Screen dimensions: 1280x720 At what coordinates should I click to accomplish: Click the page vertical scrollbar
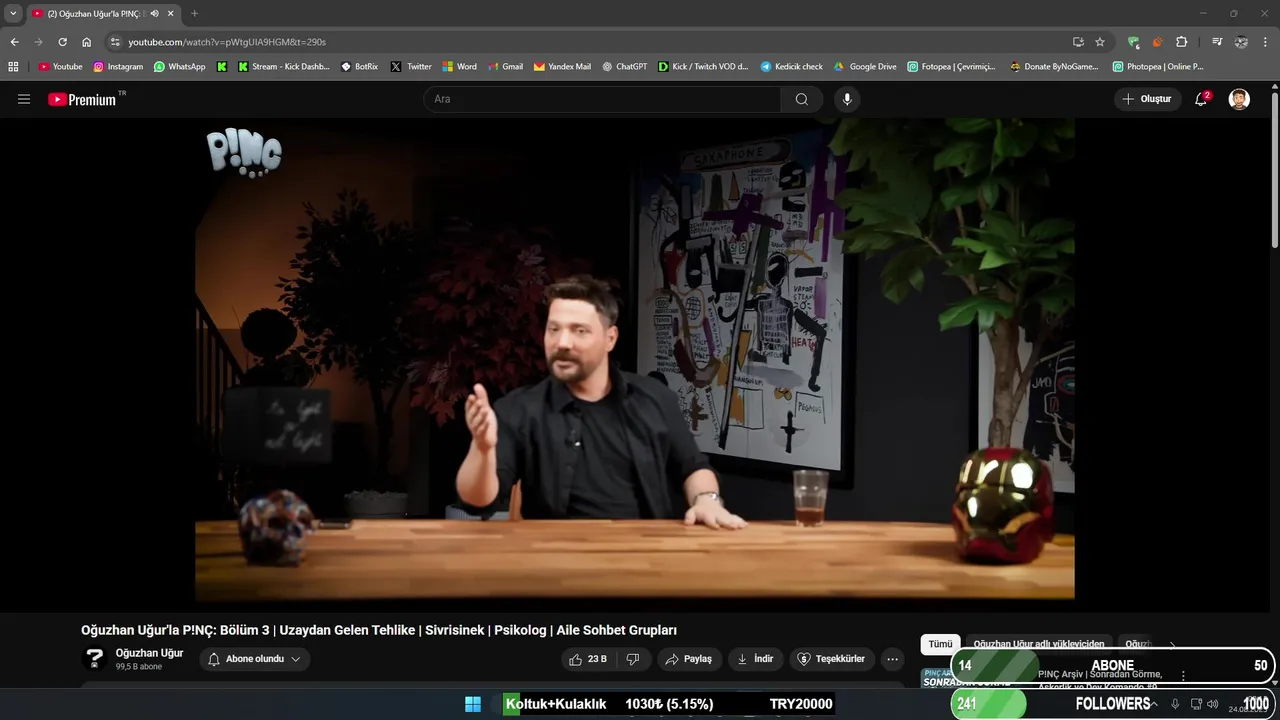coord(1274,170)
